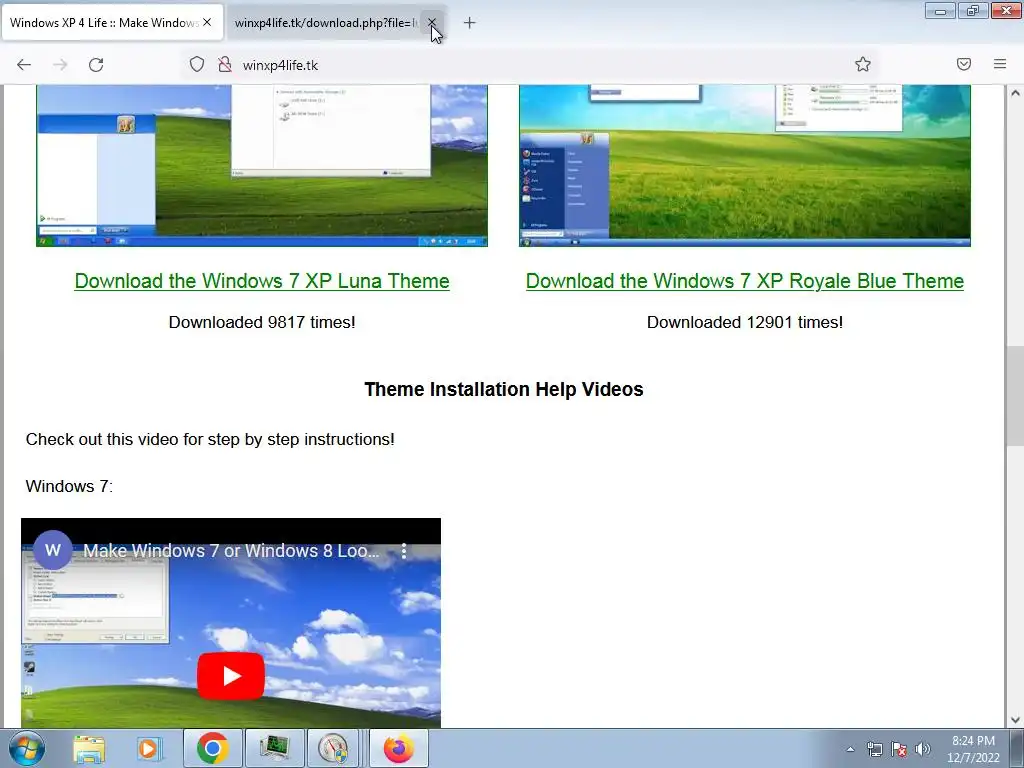1024x768 pixels.
Task: Select the text Downloaded 12901 times!
Action: [744, 323]
